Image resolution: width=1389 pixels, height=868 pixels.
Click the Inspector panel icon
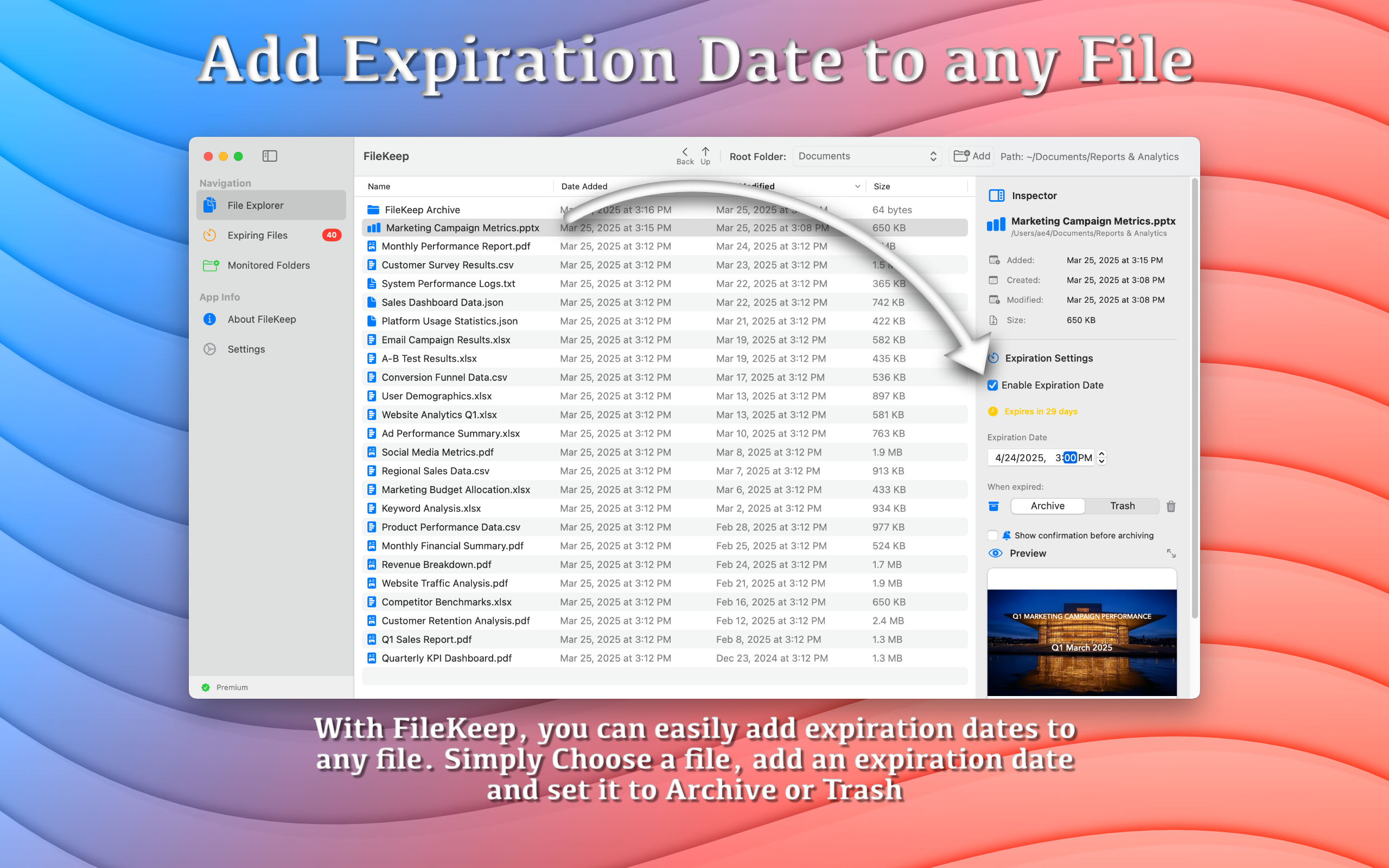click(x=996, y=196)
